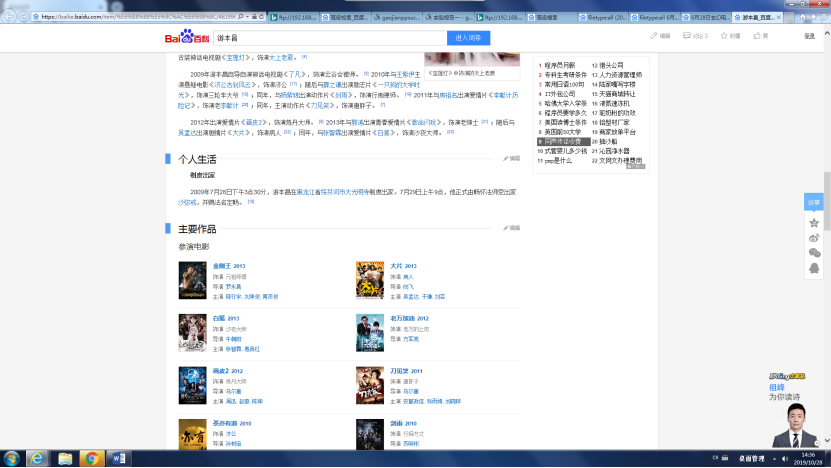Click the 金刚王 movie poster thumbnail
Screen dimensions: 831x468
pyautogui.click(x=192, y=280)
